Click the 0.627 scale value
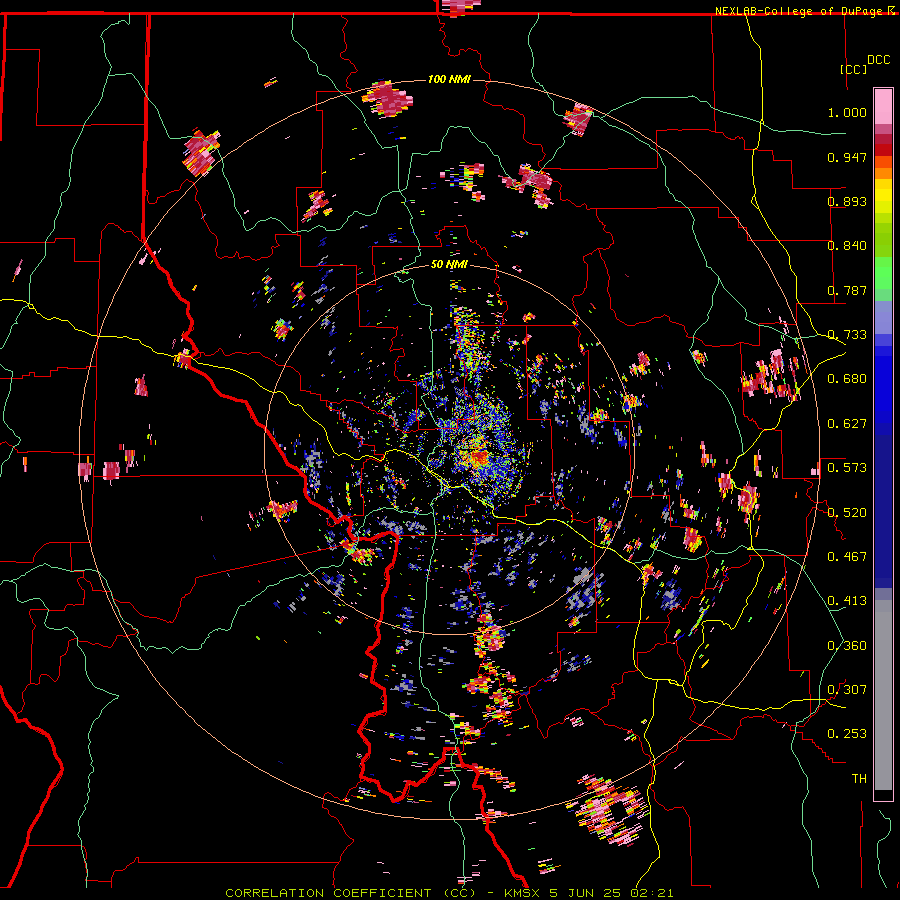The image size is (900, 900). (x=847, y=424)
